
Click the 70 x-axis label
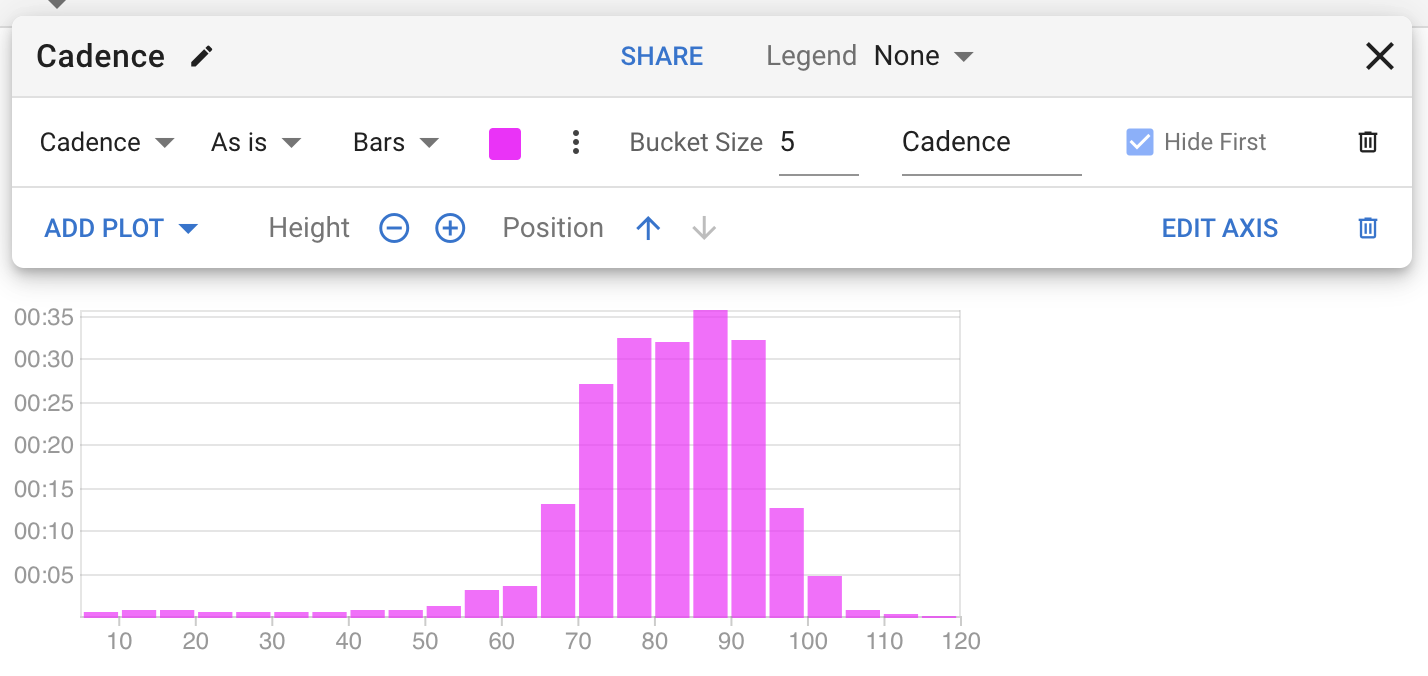pos(578,641)
